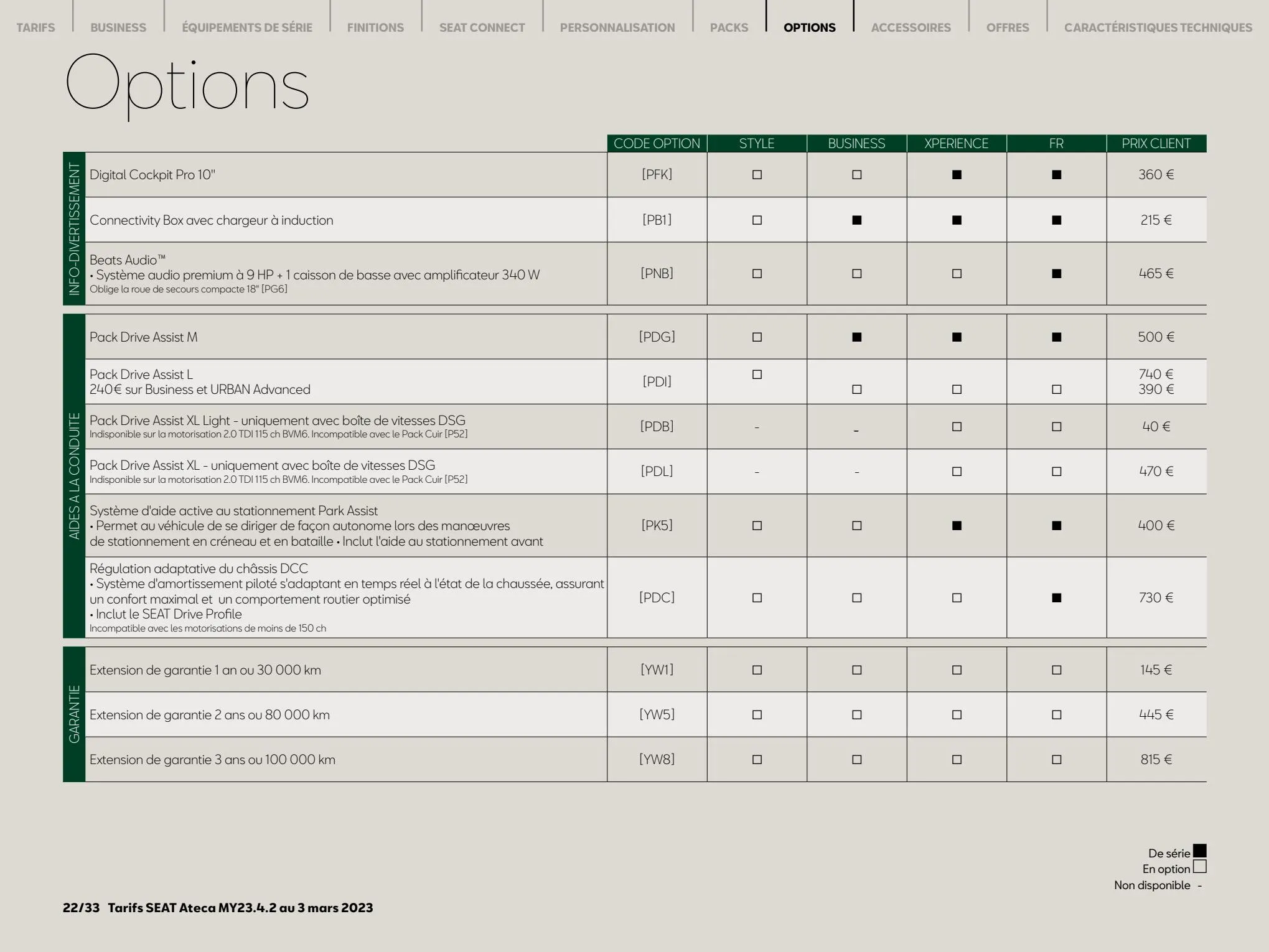
Task: Open the FINITIONS tab
Action: (x=375, y=27)
